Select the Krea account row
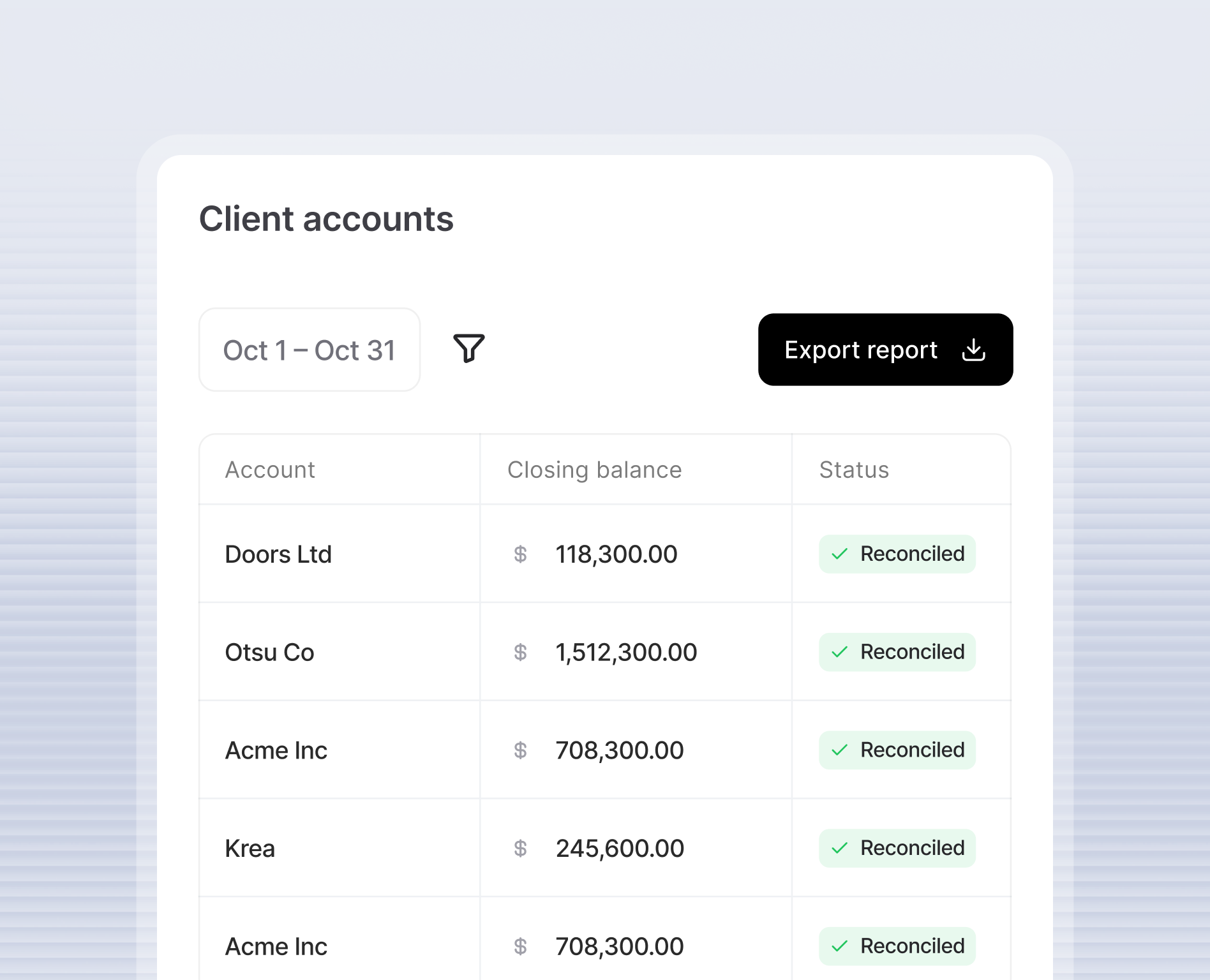Image resolution: width=1210 pixels, height=980 pixels. coord(250,848)
